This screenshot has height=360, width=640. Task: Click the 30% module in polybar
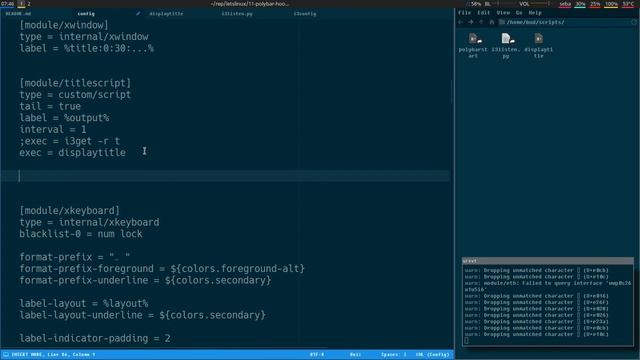coord(580,4)
